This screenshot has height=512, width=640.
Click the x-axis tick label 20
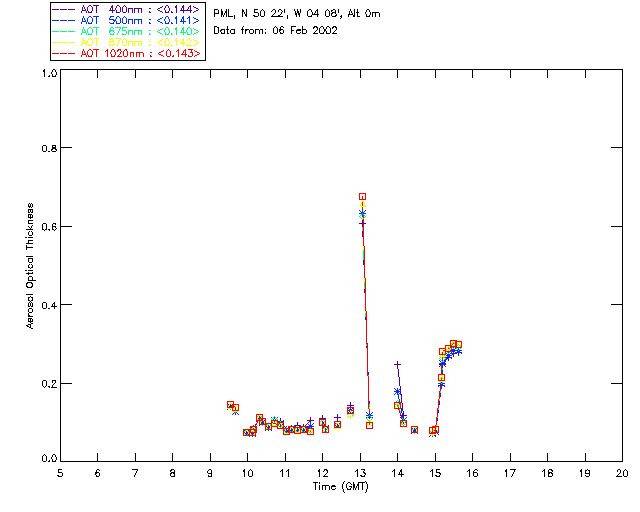click(x=622, y=473)
